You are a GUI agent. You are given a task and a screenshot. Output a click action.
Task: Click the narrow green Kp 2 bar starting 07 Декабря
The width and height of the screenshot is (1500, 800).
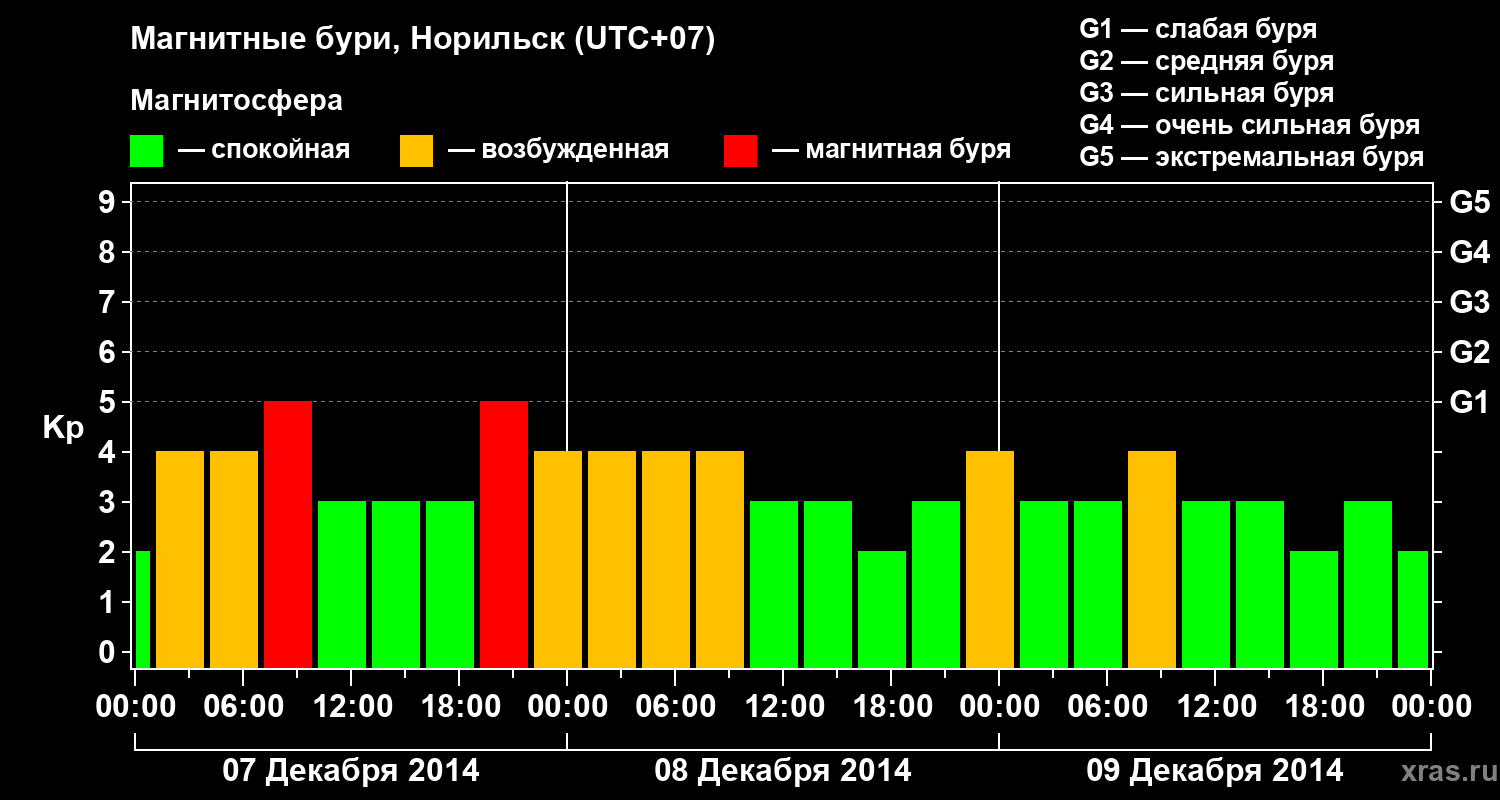click(x=142, y=609)
